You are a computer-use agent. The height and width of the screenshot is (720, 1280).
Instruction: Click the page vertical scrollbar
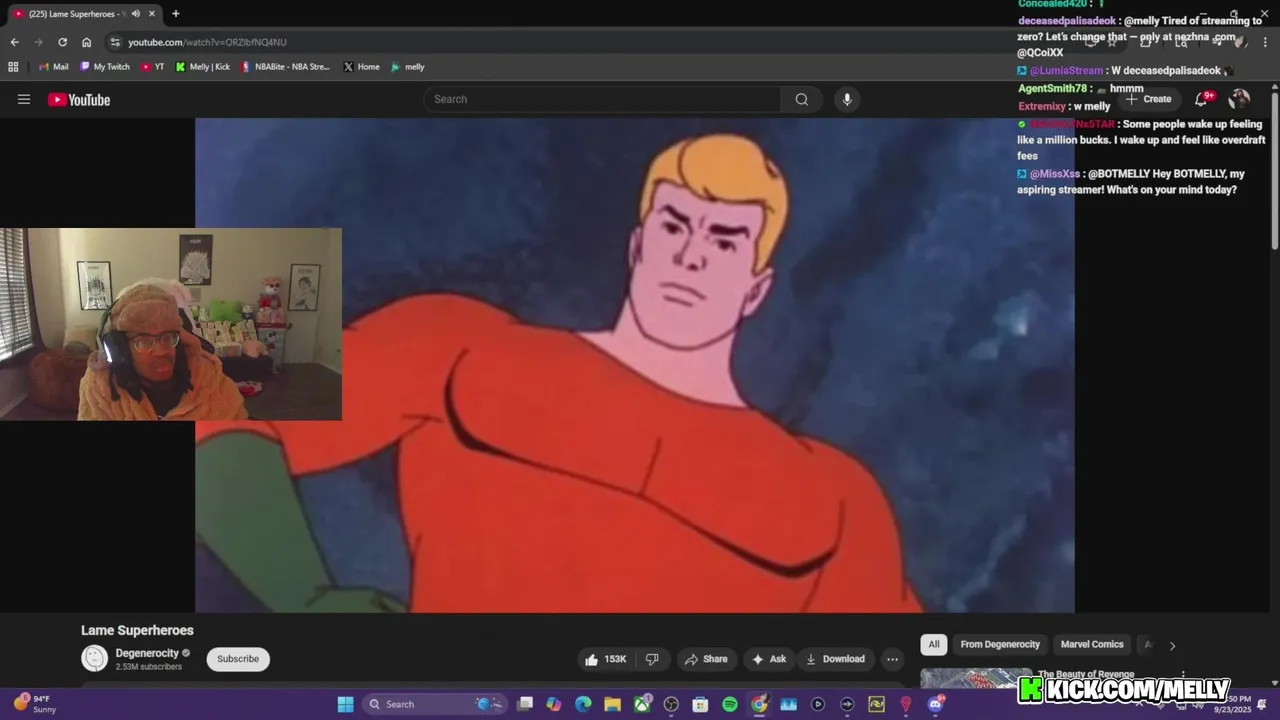pyautogui.click(x=1275, y=170)
